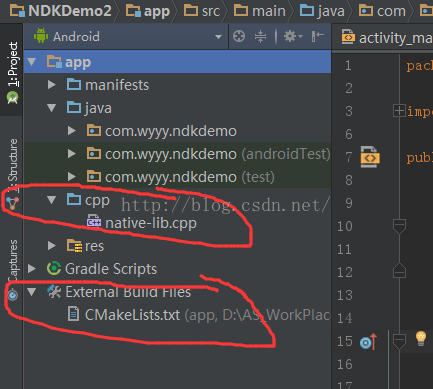Click the External Build Files wrench icon
Image resolution: width=433 pixels, height=389 pixels.
click(54, 292)
